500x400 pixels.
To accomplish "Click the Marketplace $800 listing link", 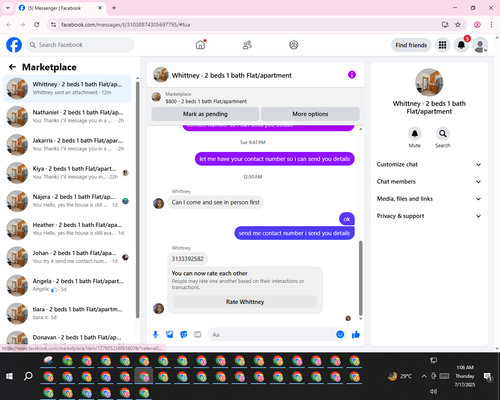I will pos(206,101).
